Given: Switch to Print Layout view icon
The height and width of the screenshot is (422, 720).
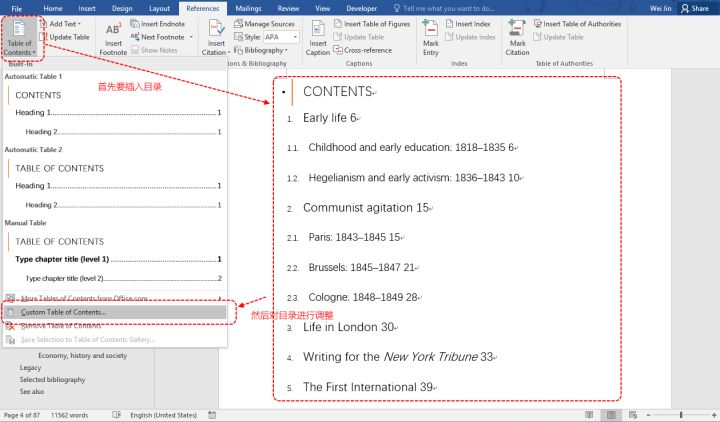Looking at the screenshot, I should [x=611, y=415].
